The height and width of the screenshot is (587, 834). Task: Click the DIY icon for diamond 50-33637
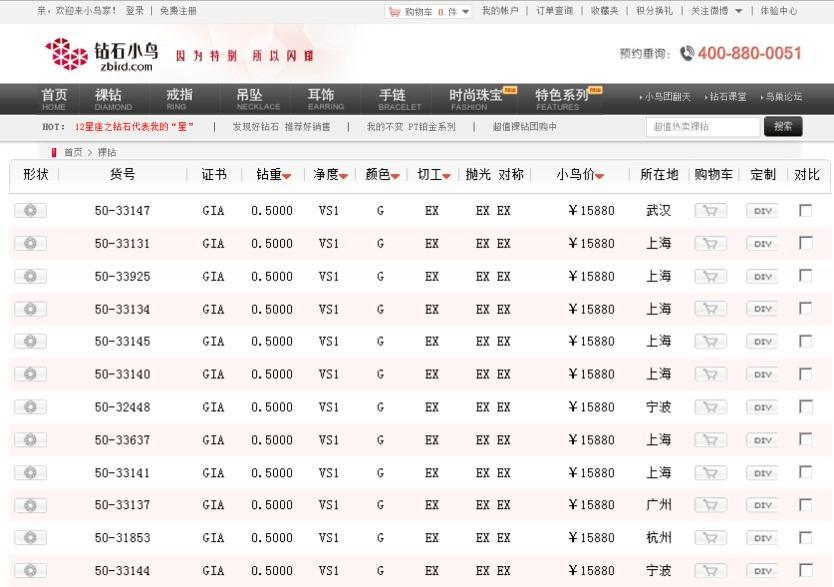pos(762,440)
